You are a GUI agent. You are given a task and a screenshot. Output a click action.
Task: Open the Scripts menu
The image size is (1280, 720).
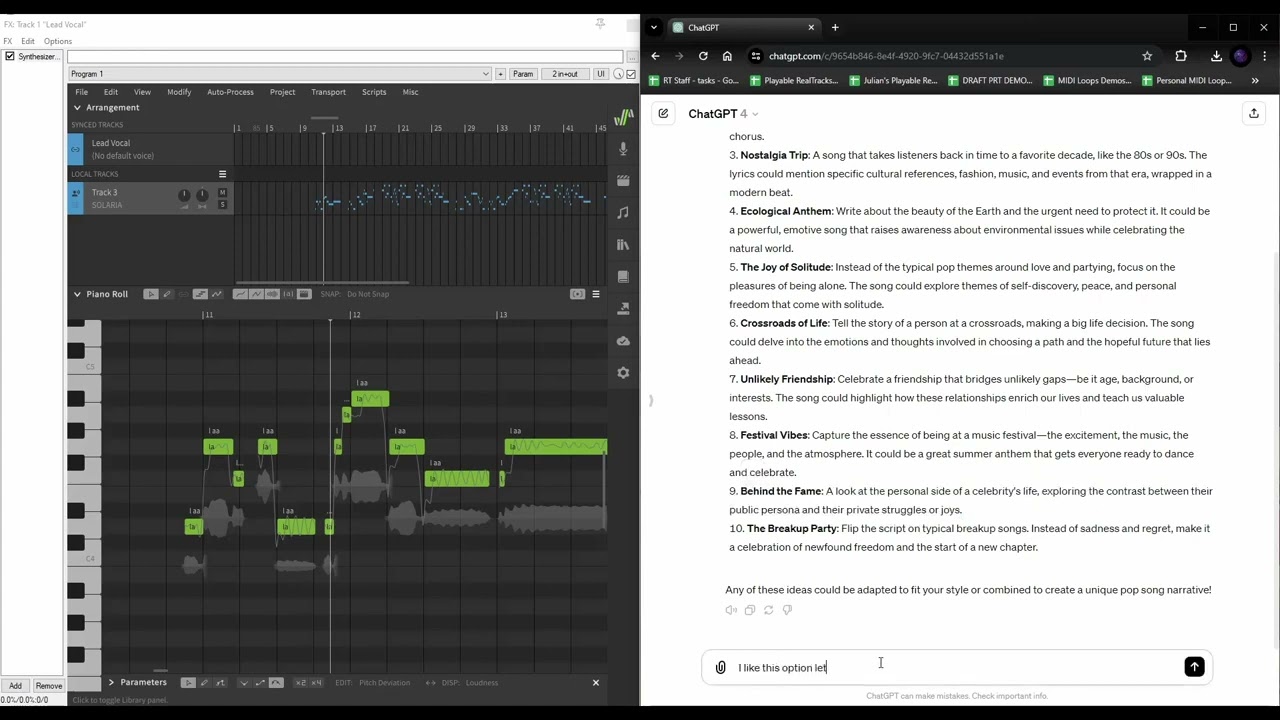(374, 92)
